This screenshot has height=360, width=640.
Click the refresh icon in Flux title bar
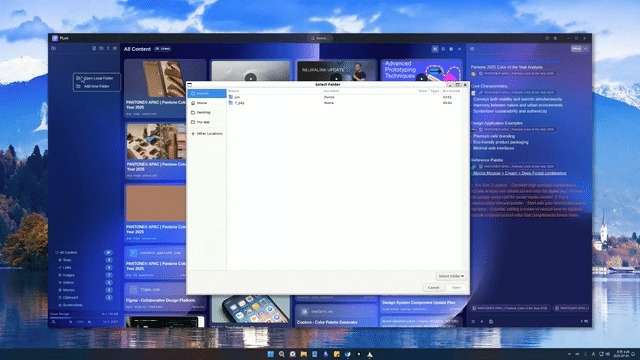point(547,38)
